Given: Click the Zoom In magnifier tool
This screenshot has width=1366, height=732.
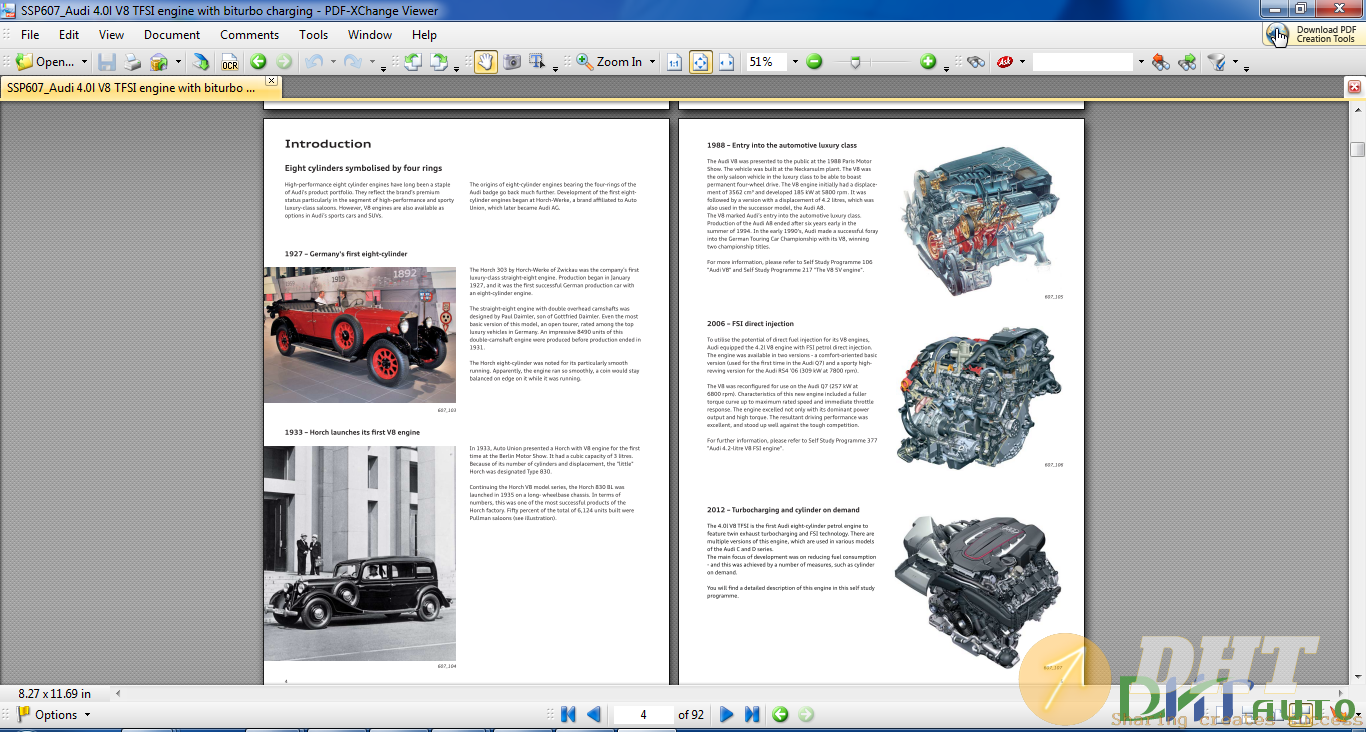Looking at the screenshot, I should coord(609,62).
